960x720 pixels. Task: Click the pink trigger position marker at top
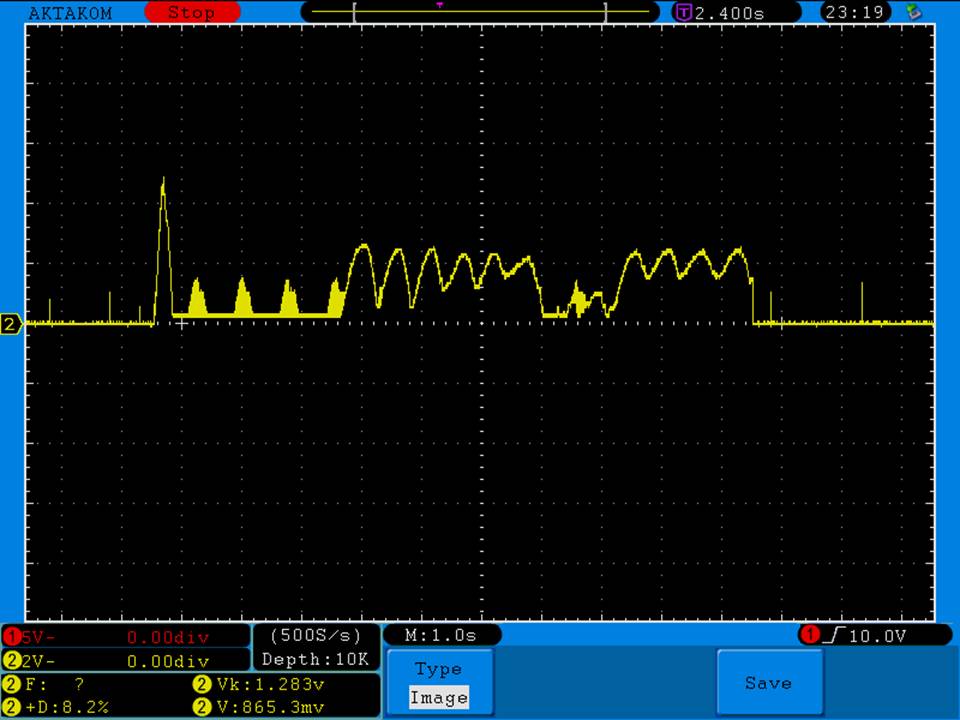pyautogui.click(x=439, y=5)
